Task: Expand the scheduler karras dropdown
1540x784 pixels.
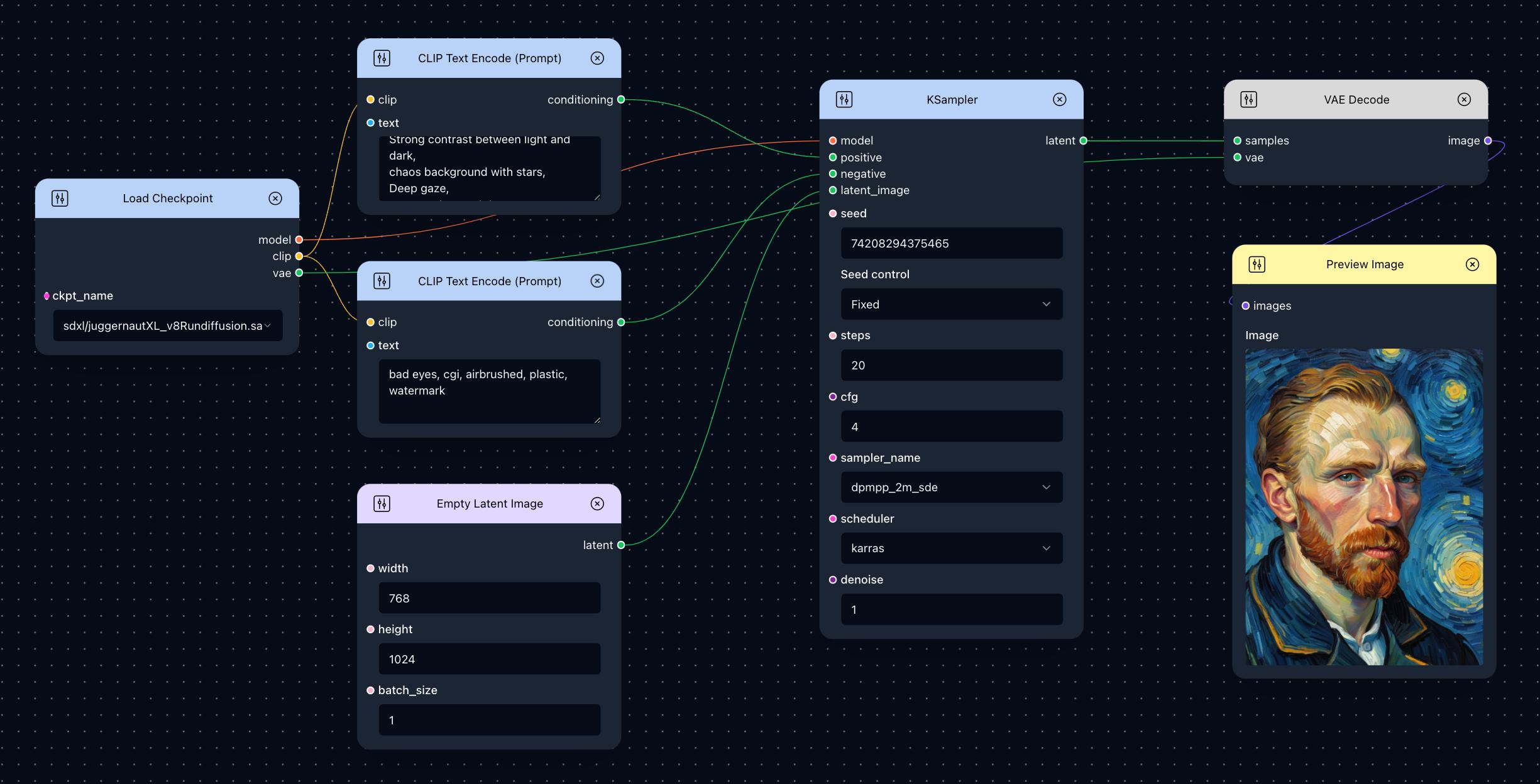Action: pyautogui.click(x=951, y=548)
